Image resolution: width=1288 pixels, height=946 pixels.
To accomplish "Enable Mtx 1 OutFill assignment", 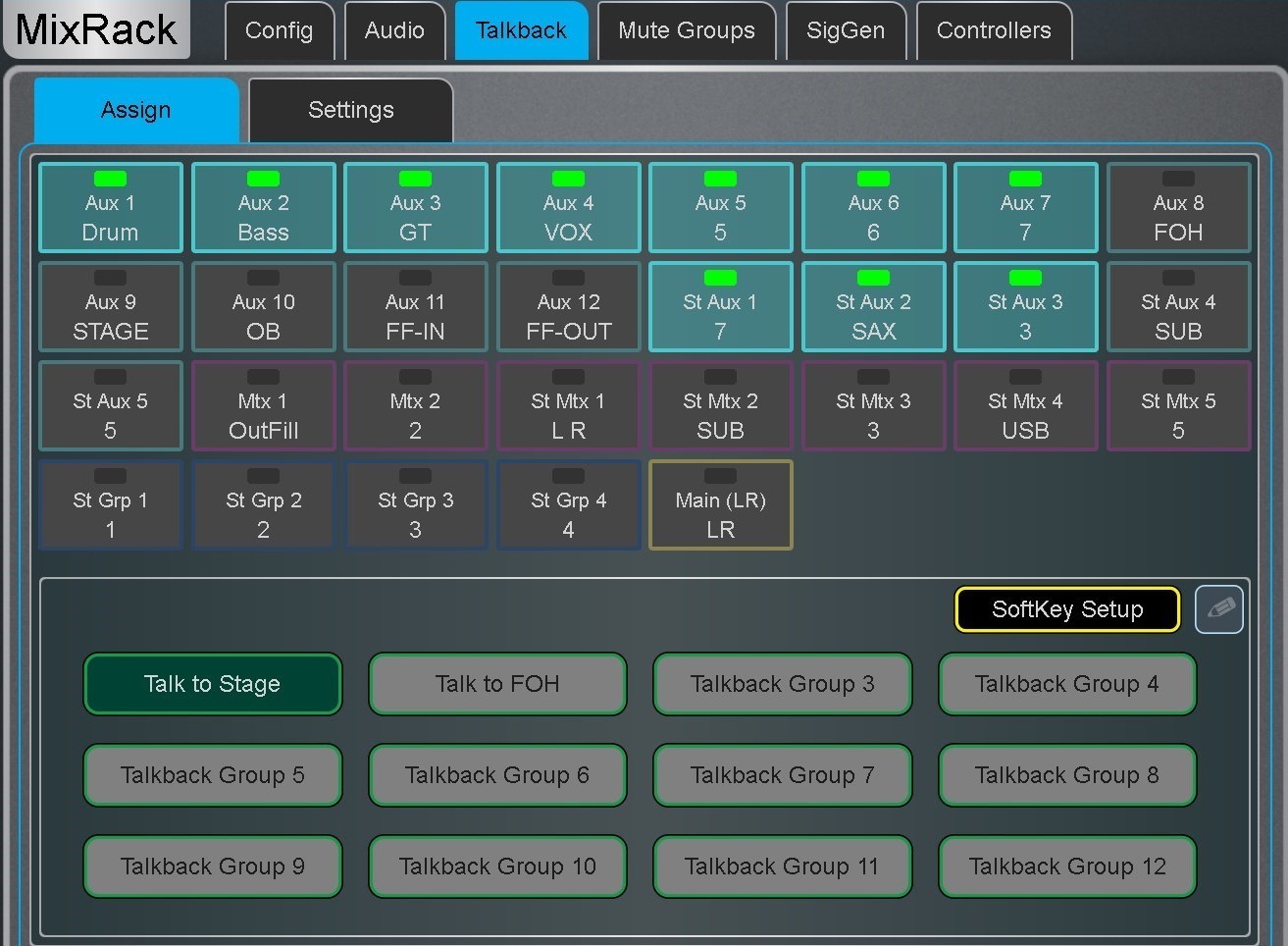I will (263, 406).
